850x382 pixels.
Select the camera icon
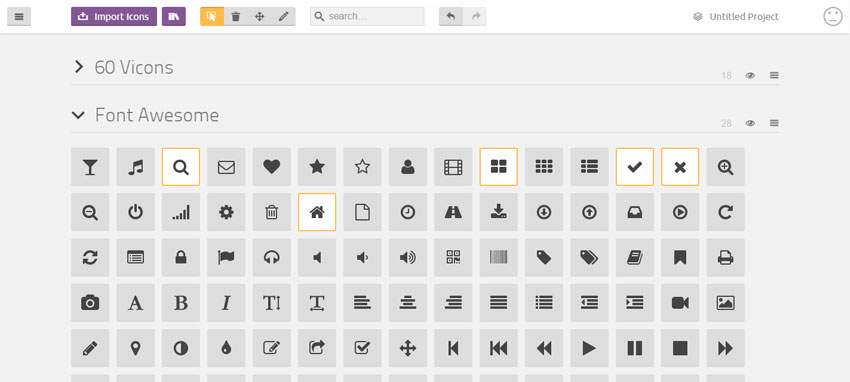(x=90, y=303)
